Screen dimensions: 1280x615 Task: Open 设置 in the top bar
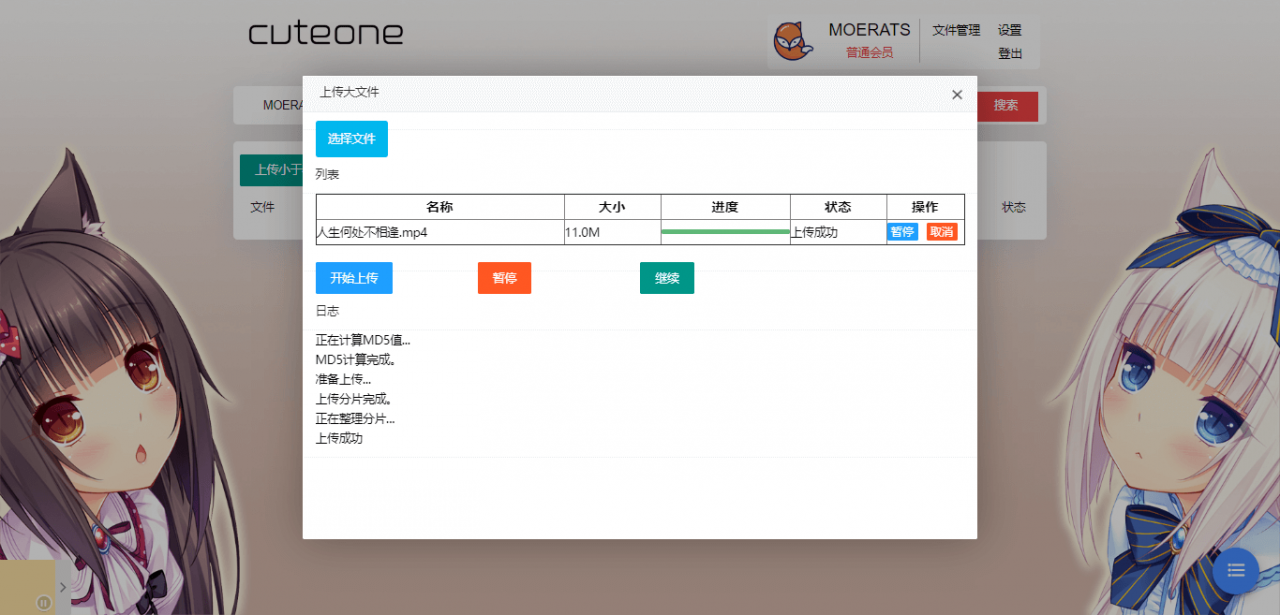1009,30
